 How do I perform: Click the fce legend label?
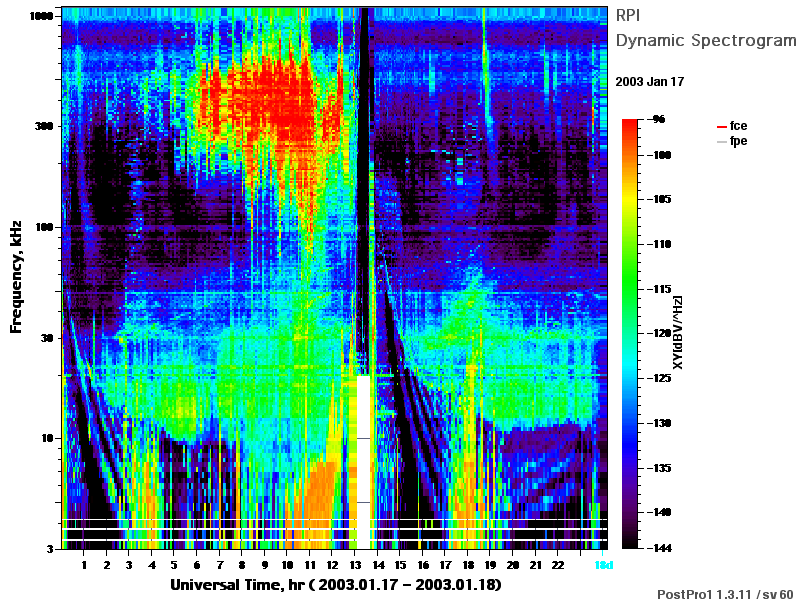tap(738, 126)
